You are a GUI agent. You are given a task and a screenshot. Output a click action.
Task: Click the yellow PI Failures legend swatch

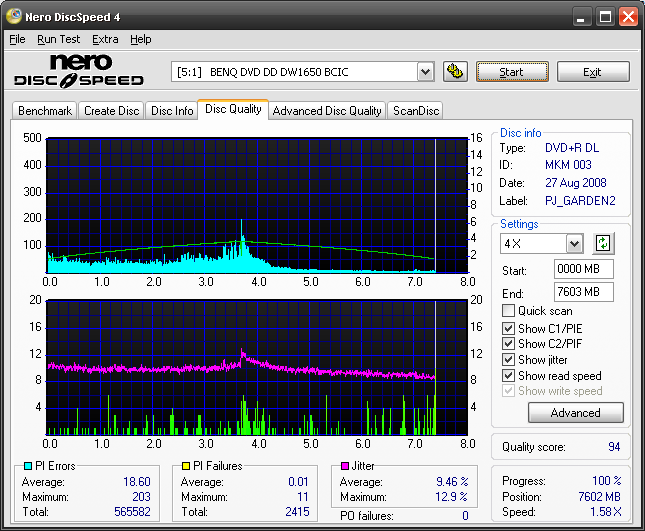[186, 466]
